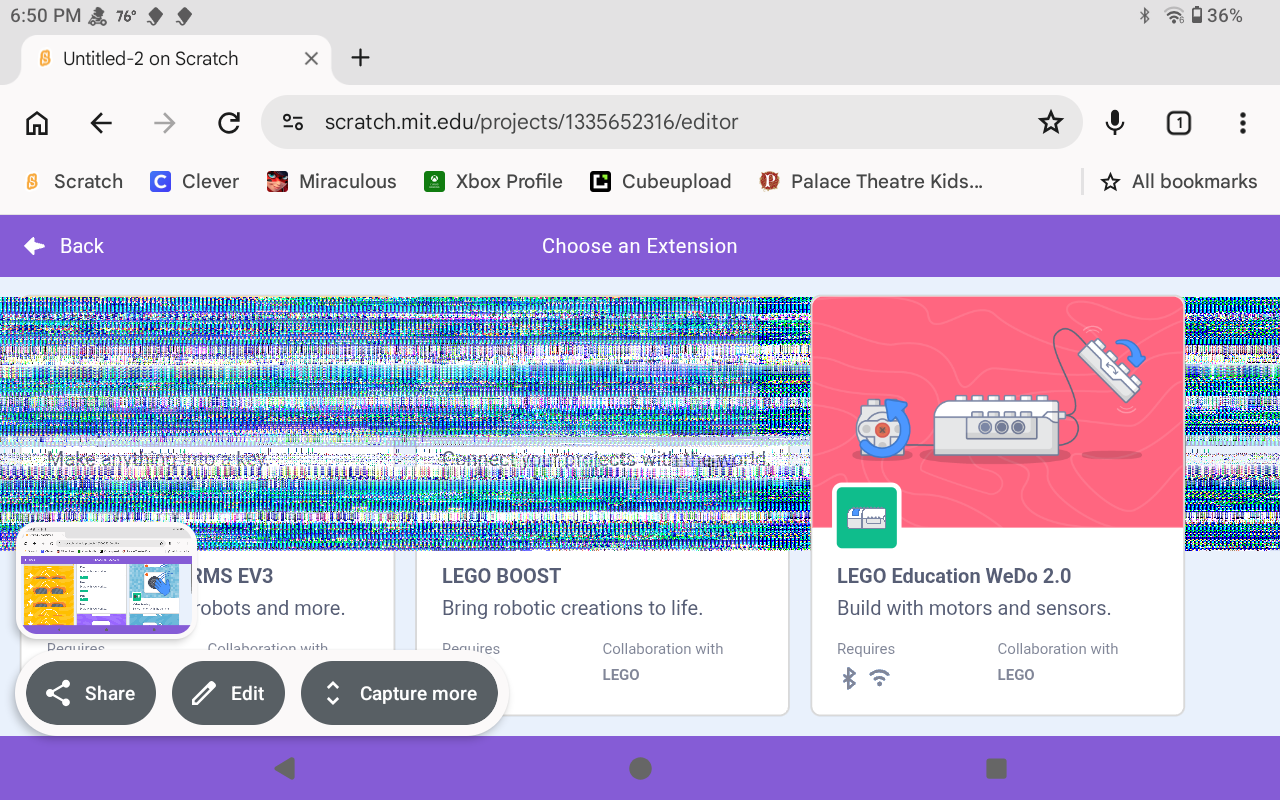Go forward with the browser arrow

[x=165, y=123]
